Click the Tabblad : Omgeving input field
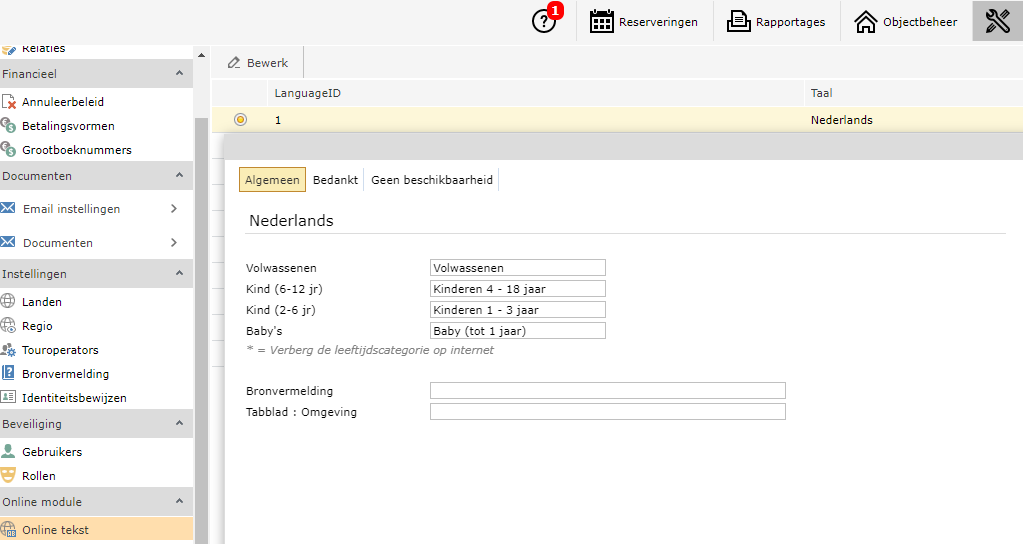Screen dimensions: 1023x544 click(x=607, y=411)
